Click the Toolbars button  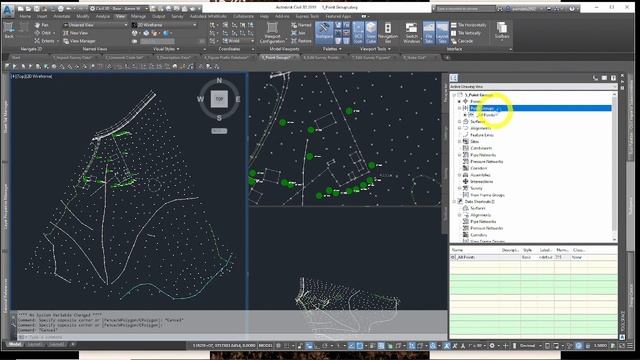pyautogui.click(x=502, y=31)
